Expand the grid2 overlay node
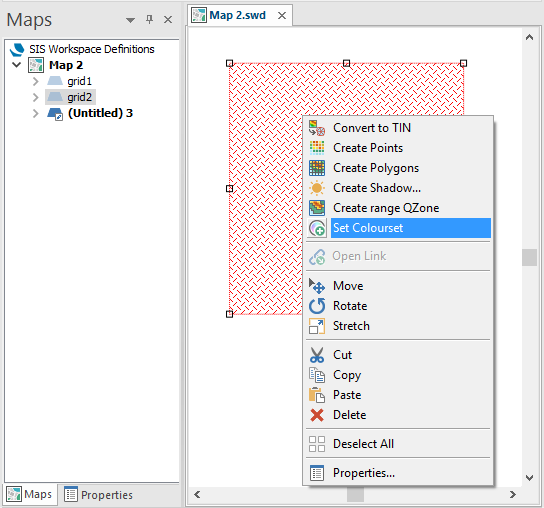The height and width of the screenshot is (508, 544). (35, 97)
